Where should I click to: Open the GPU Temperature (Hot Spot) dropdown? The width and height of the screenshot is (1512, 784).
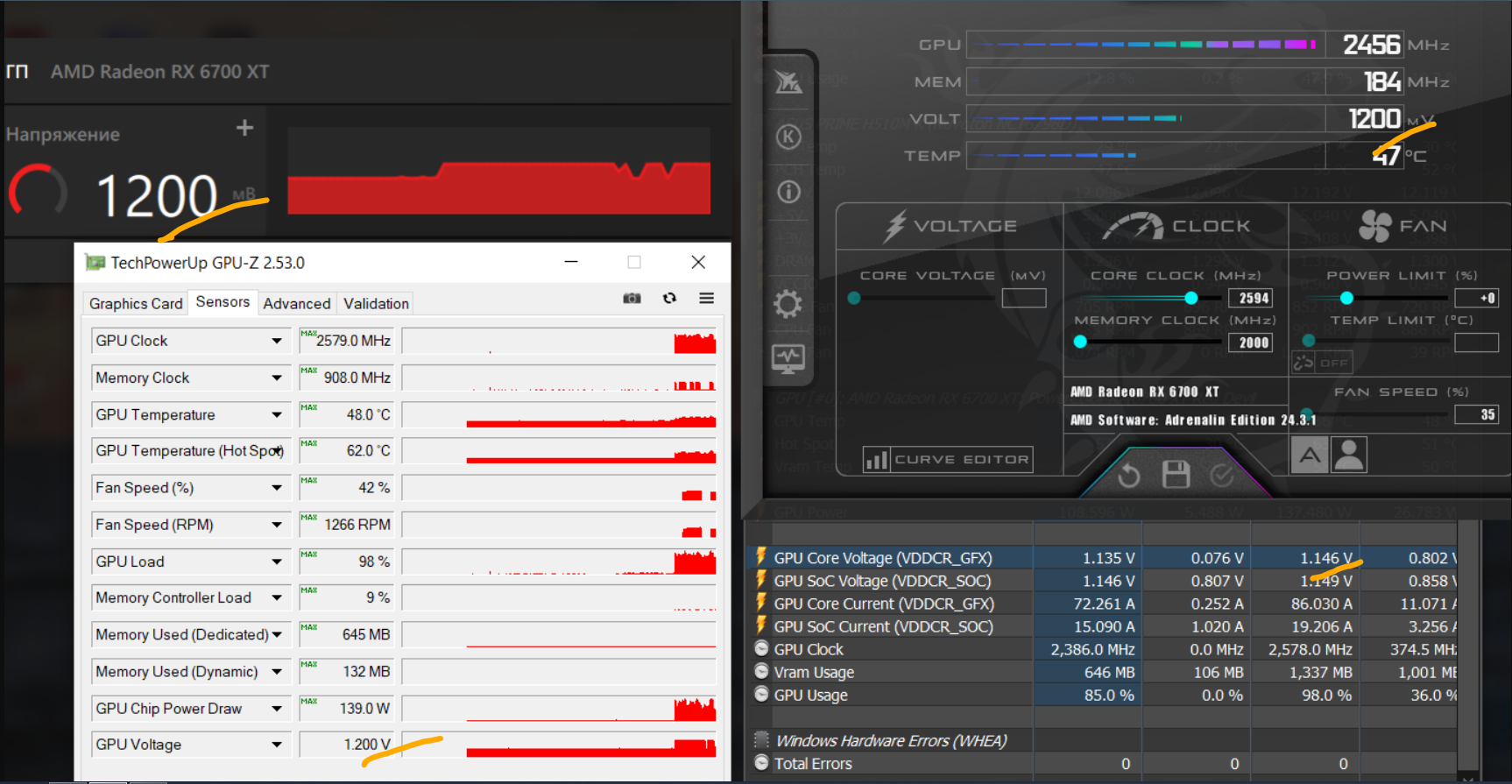(277, 450)
